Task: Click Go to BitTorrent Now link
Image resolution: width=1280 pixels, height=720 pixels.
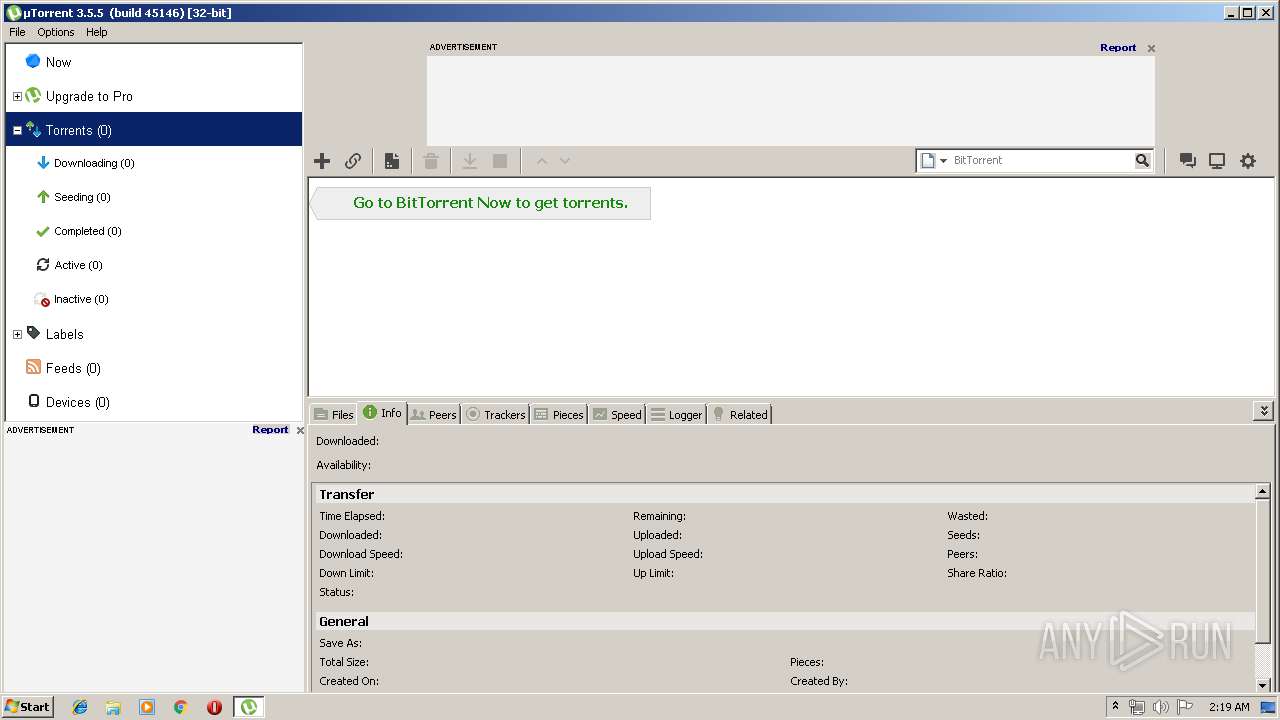Action: point(490,203)
